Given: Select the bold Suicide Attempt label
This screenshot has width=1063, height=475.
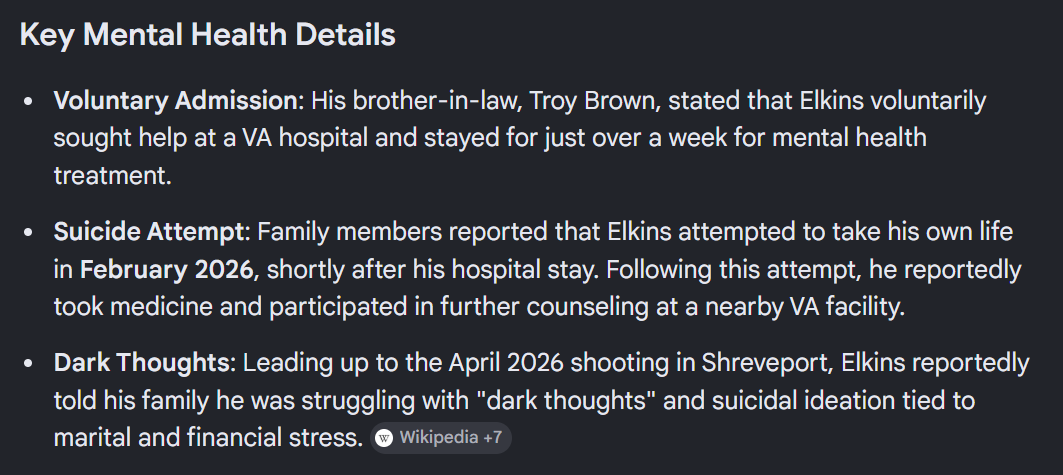Looking at the screenshot, I should [148, 232].
